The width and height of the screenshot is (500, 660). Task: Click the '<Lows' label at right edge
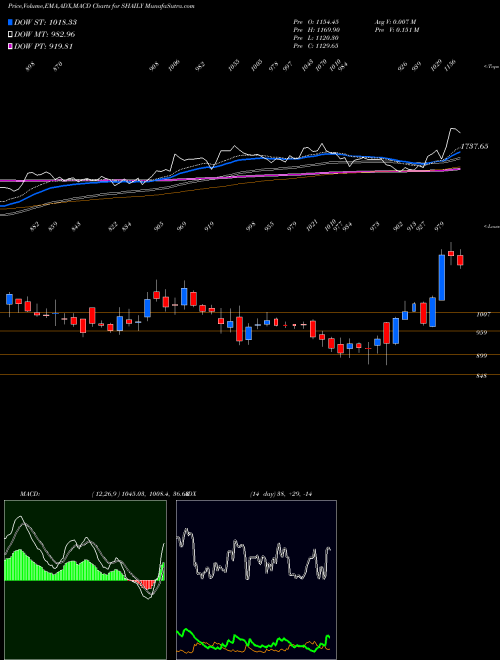click(491, 226)
